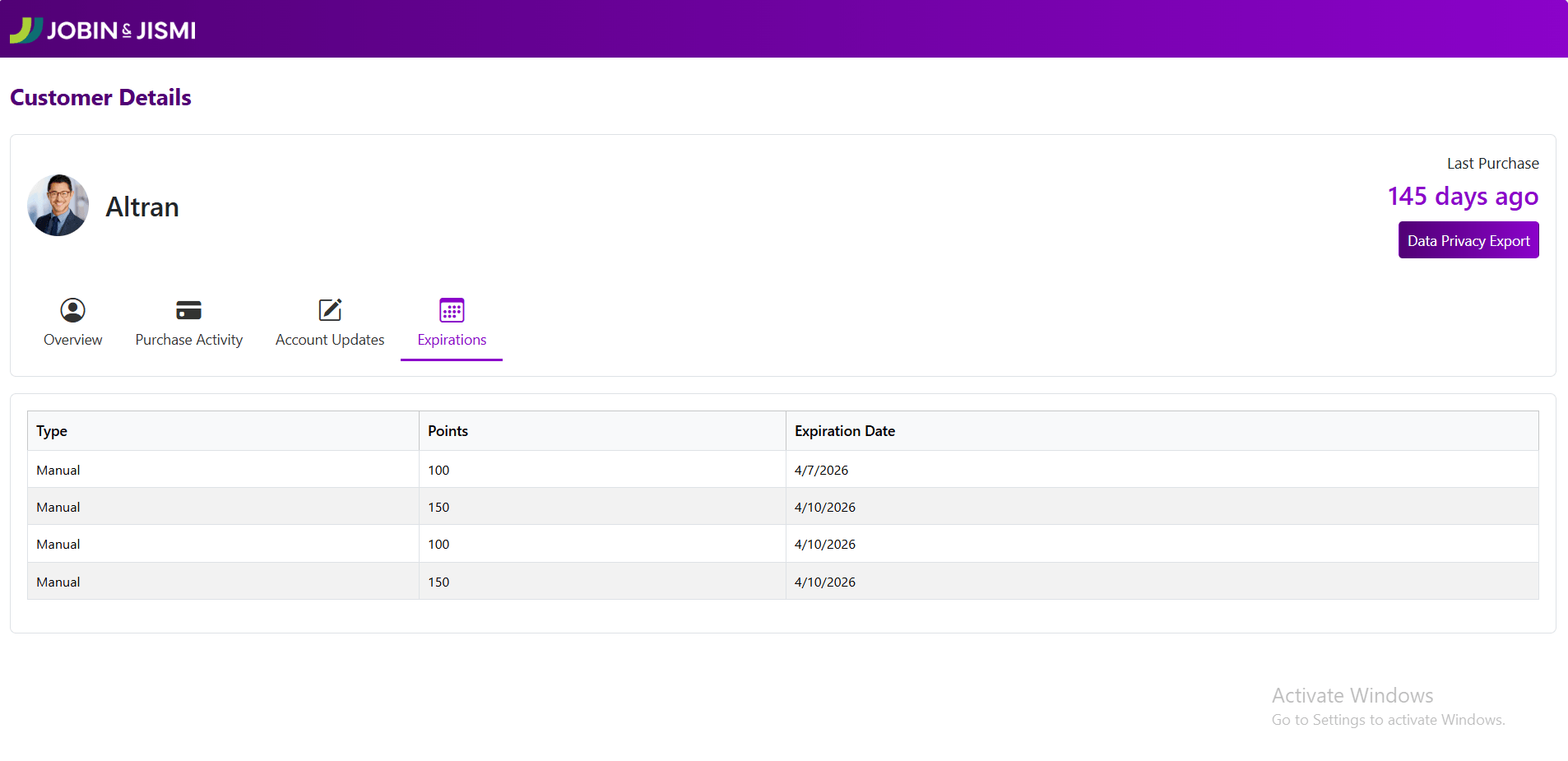
Task: Switch to the Purchase Activity tab
Action: (x=188, y=340)
